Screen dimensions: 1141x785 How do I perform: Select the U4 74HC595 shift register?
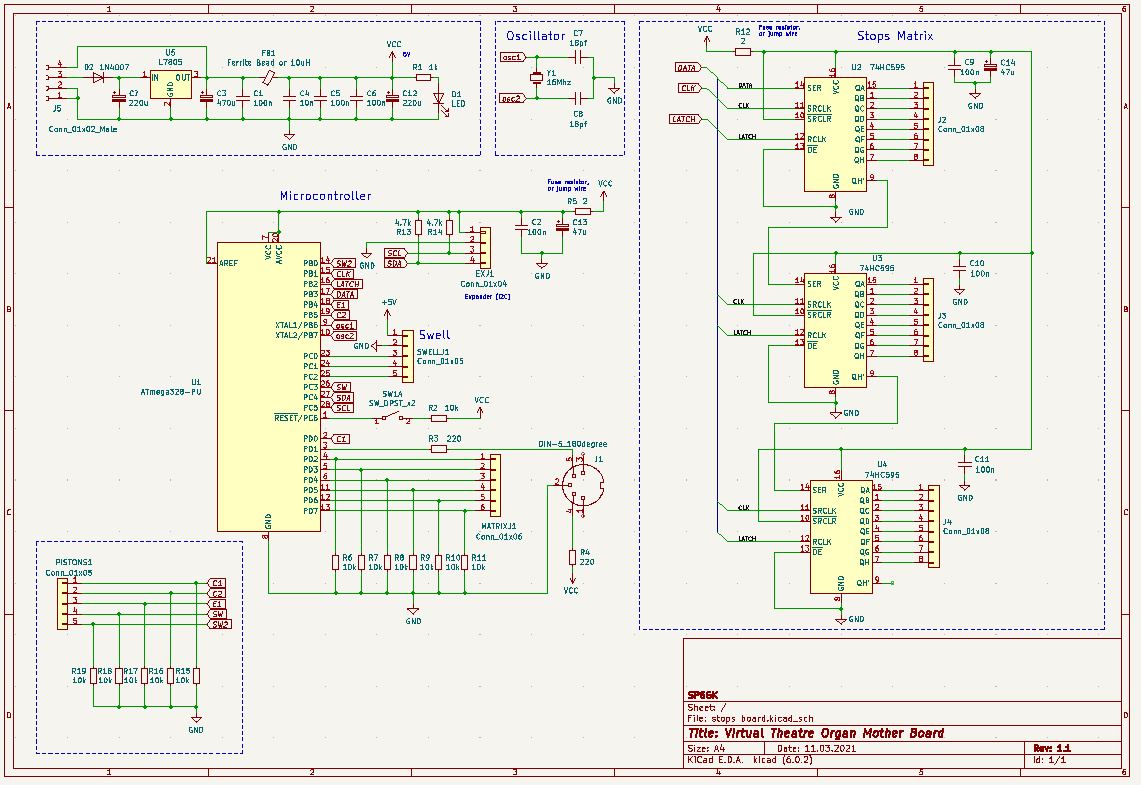pyautogui.click(x=840, y=536)
